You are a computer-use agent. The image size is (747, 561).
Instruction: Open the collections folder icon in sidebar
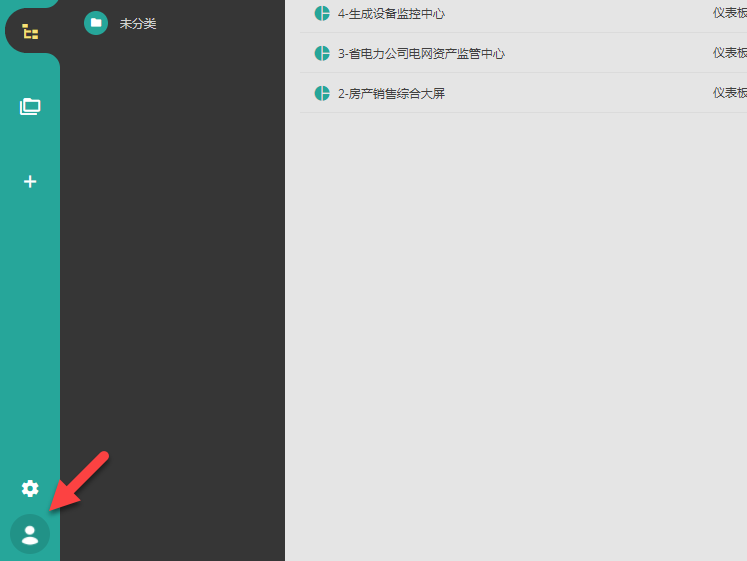(x=30, y=106)
